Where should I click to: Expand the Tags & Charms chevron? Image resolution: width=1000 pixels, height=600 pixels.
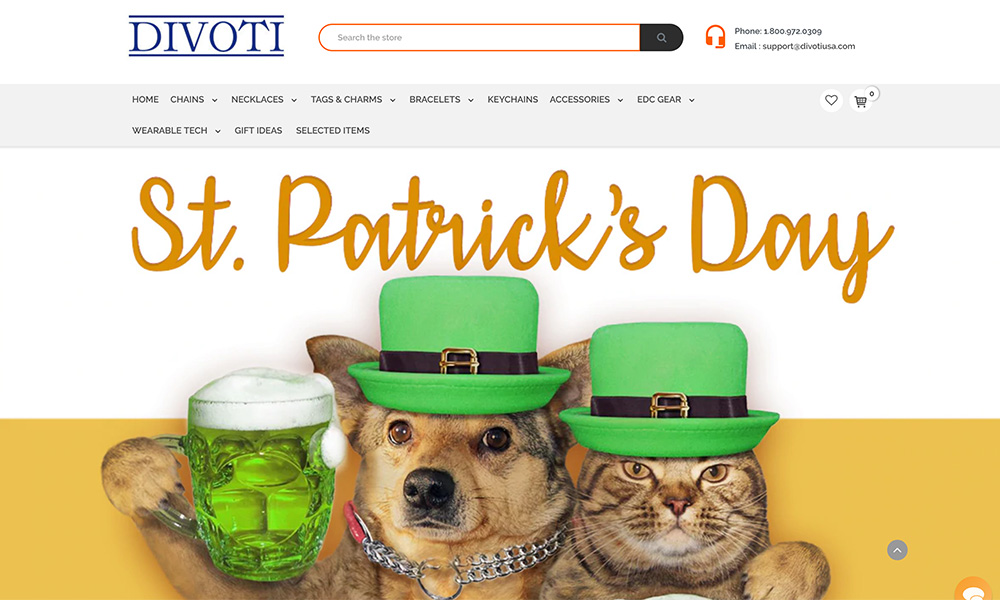pyautogui.click(x=393, y=100)
